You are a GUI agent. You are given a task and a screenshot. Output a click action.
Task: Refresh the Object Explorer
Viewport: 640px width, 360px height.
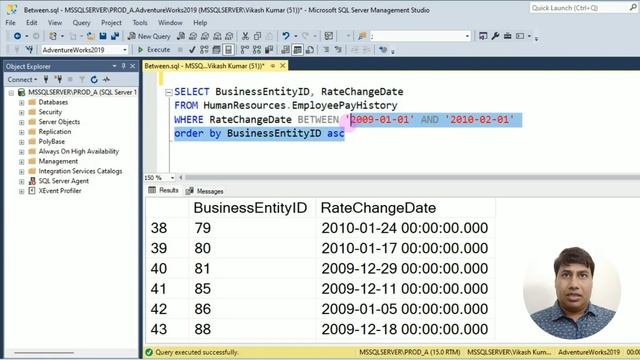pyautogui.click(x=94, y=80)
